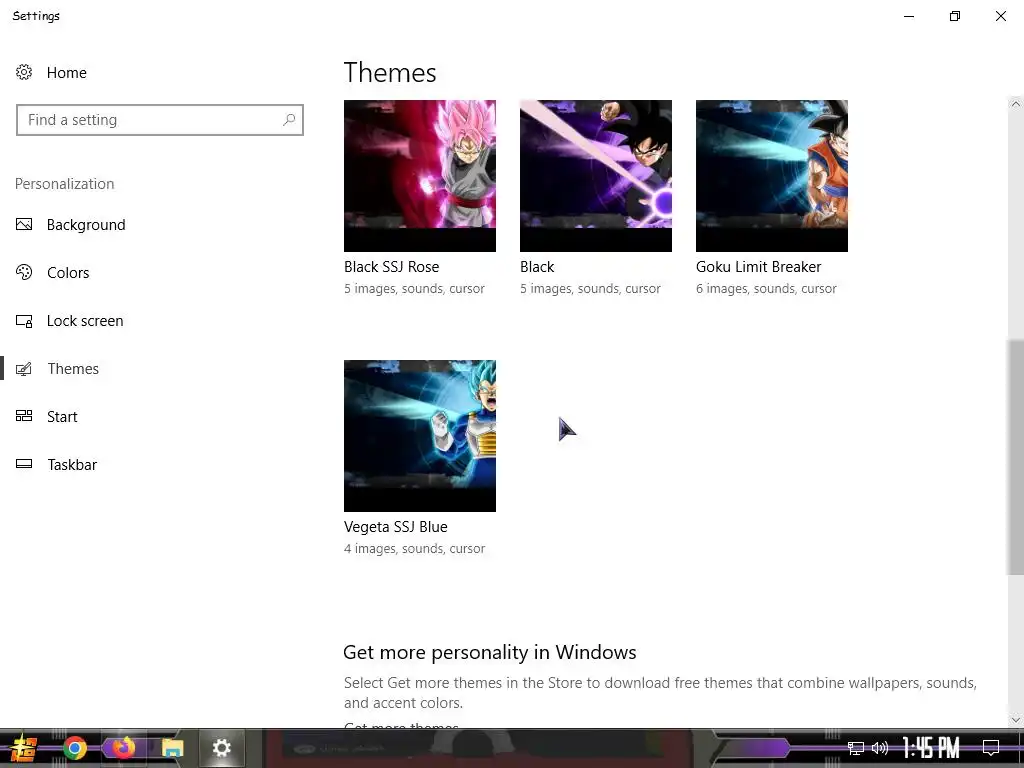Select the Themes page
Screen dimensions: 1024x768
73,369
